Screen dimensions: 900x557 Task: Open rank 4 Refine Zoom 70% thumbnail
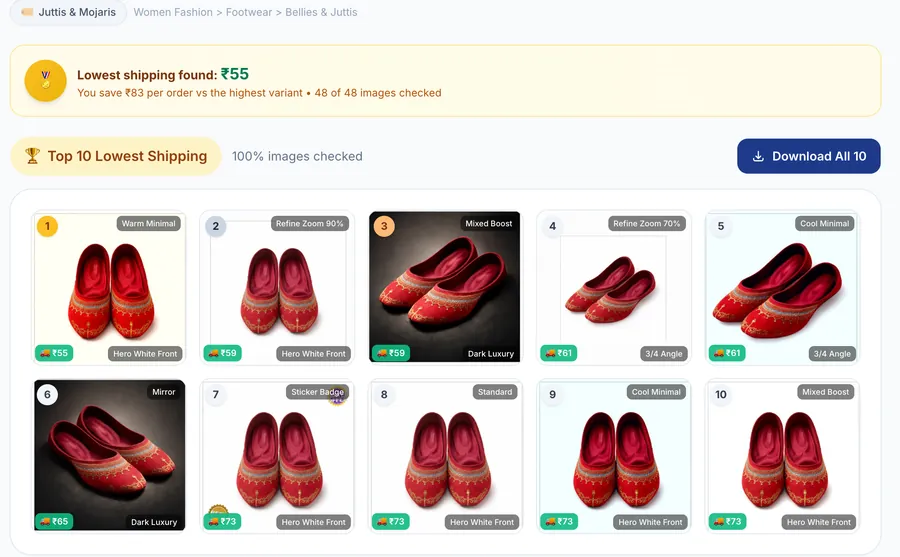click(614, 287)
